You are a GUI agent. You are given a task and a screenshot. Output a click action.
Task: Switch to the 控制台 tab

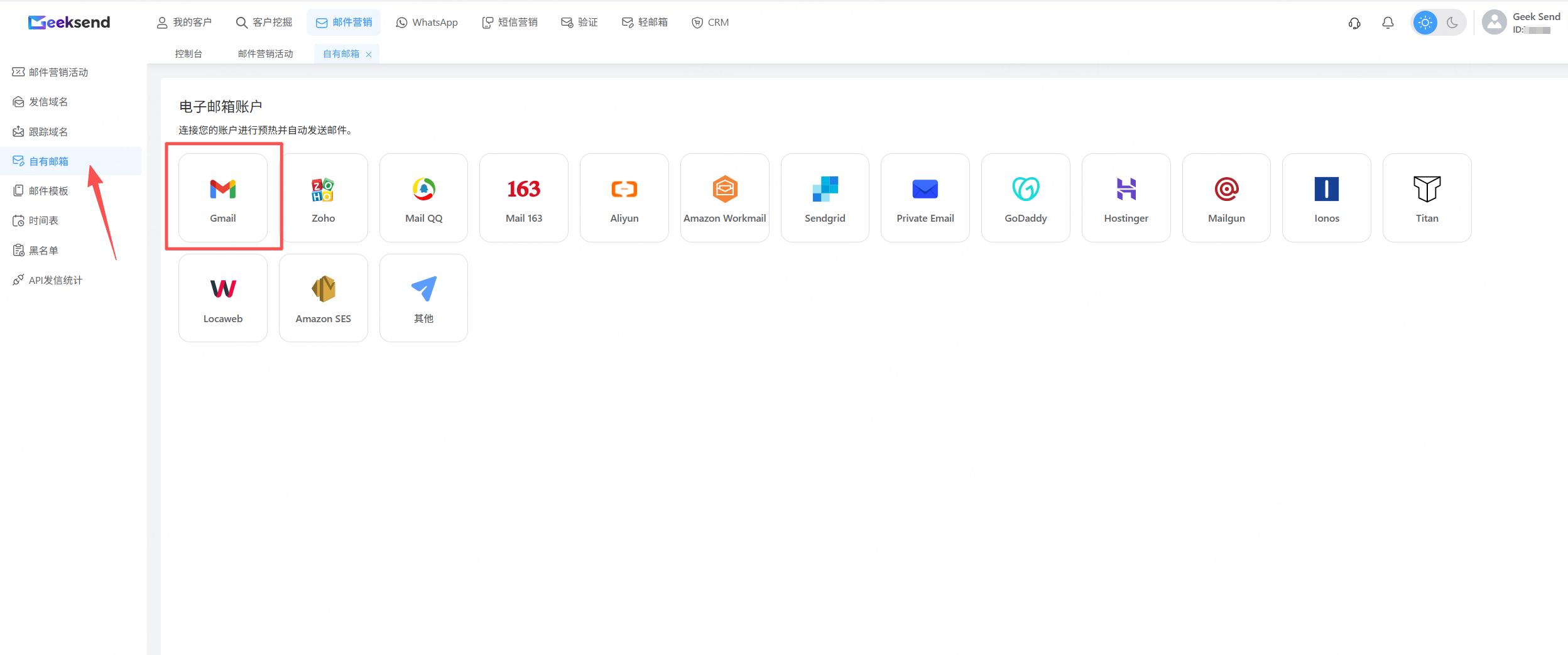coord(188,54)
